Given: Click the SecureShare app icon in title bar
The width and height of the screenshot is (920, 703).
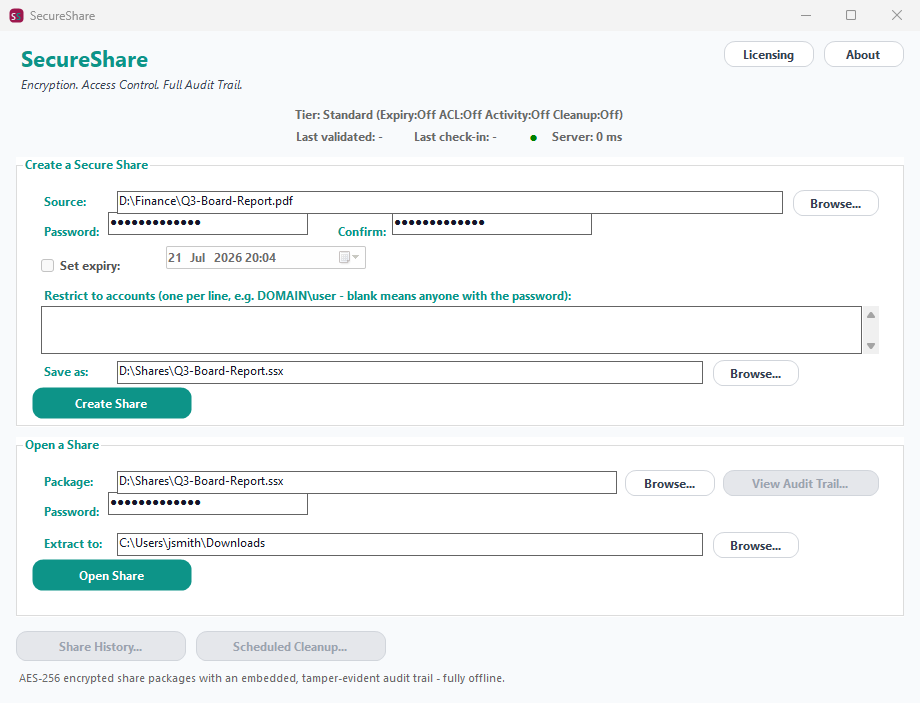Looking at the screenshot, I should click(16, 16).
